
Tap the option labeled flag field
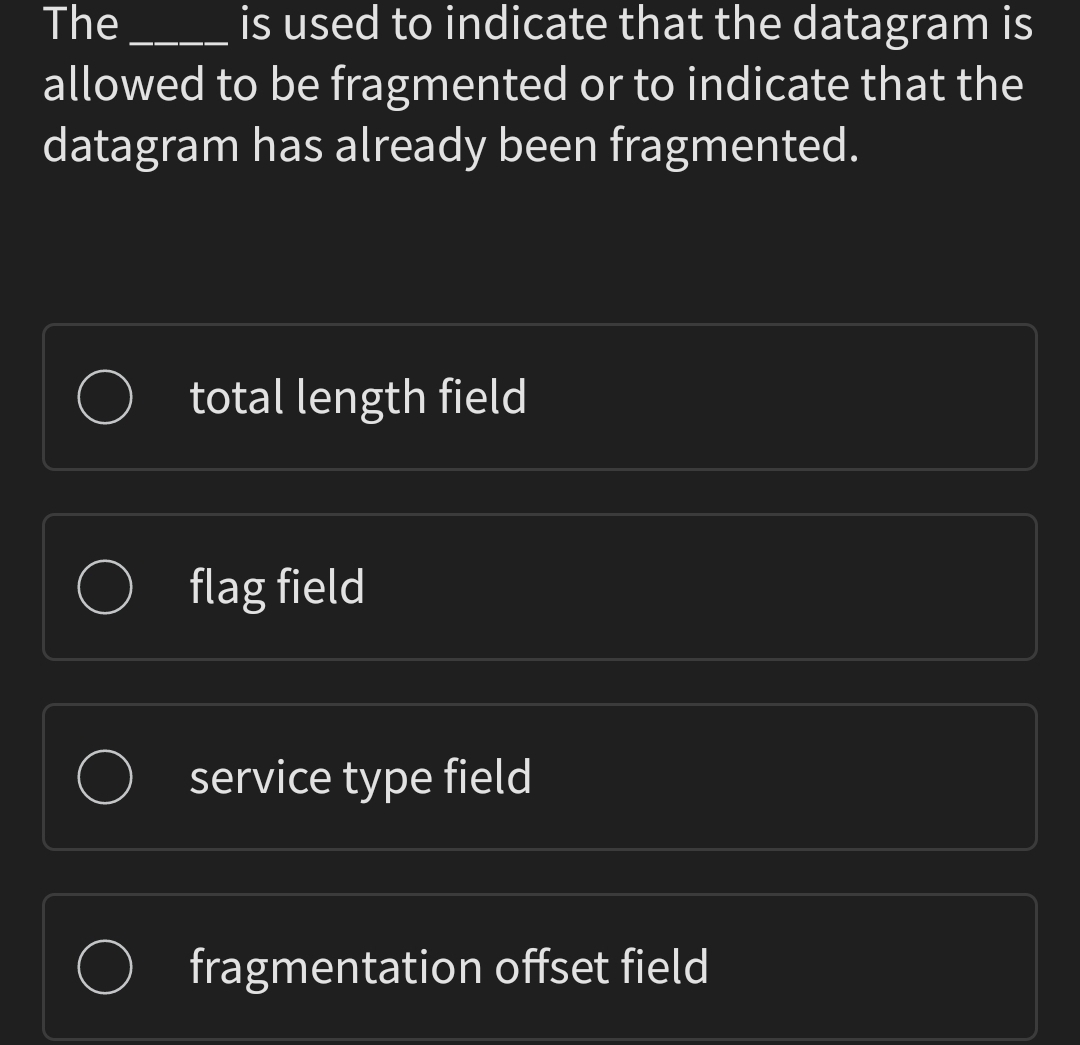[278, 587]
